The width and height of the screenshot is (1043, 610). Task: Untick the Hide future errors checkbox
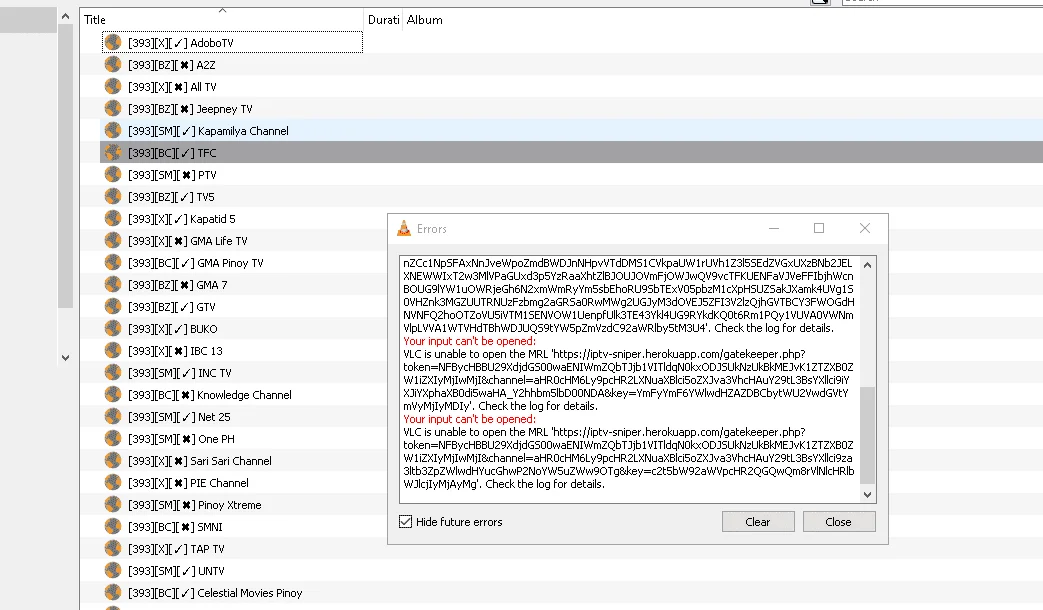point(405,522)
